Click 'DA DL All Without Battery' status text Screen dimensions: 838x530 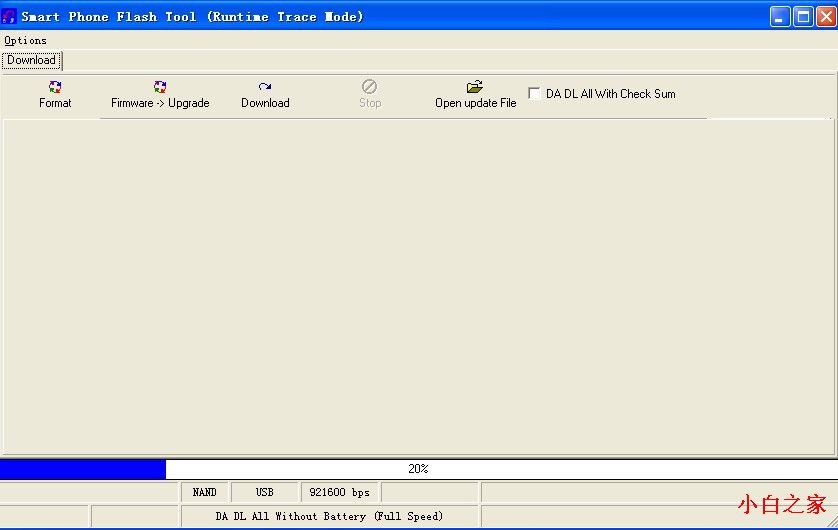click(329, 516)
